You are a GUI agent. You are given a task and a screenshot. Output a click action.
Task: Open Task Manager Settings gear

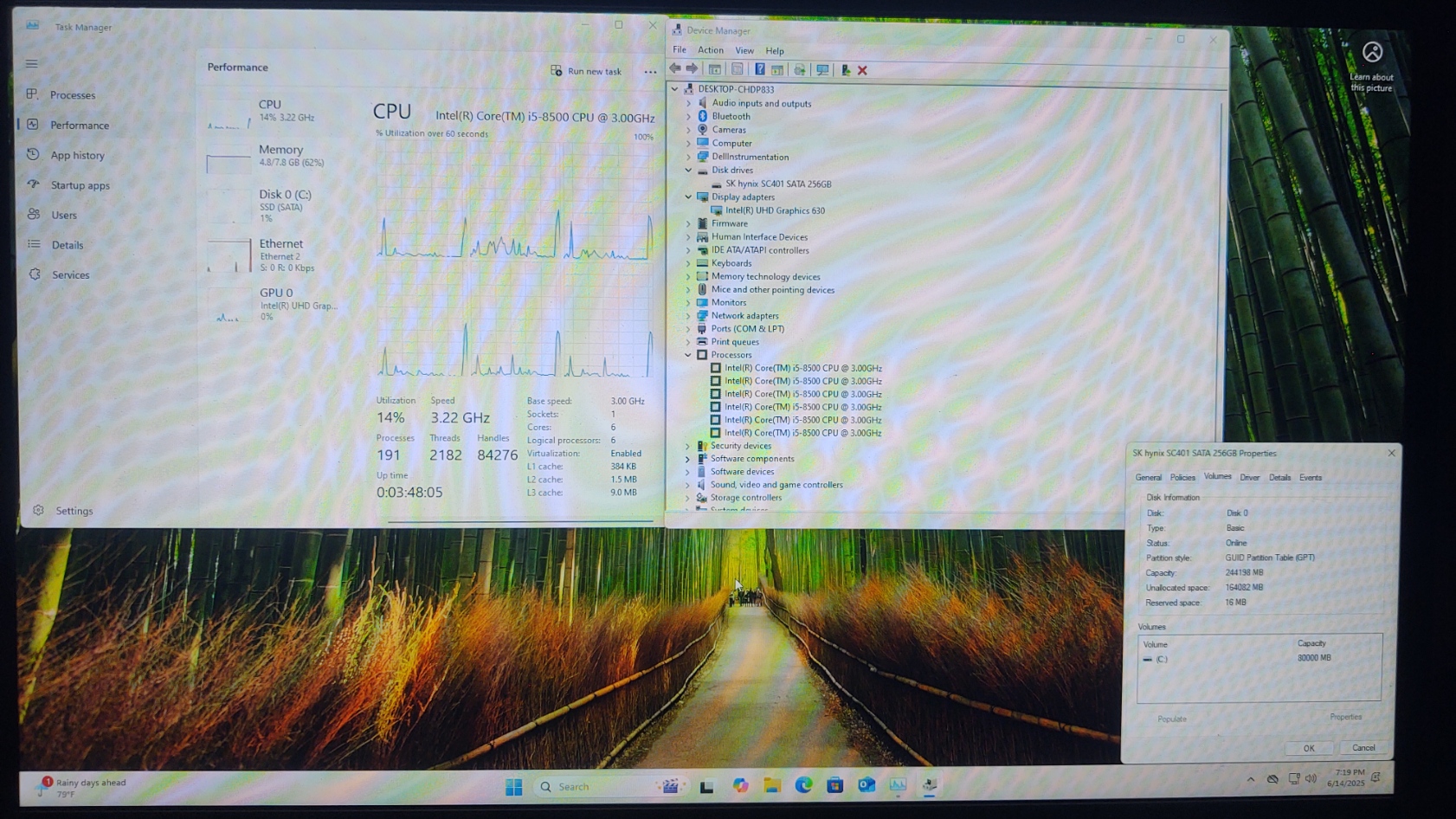pyautogui.click(x=39, y=511)
